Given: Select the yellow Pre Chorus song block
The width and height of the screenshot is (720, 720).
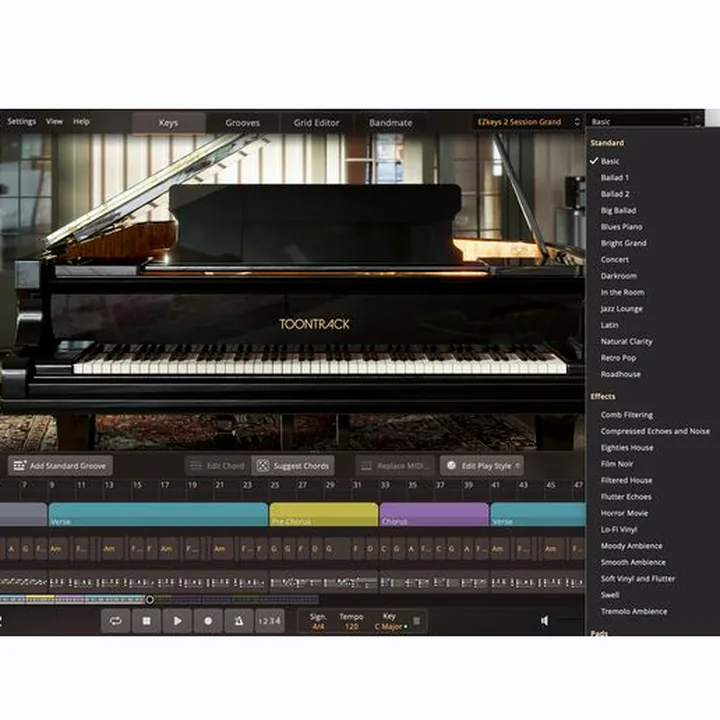Looking at the screenshot, I should [324, 514].
